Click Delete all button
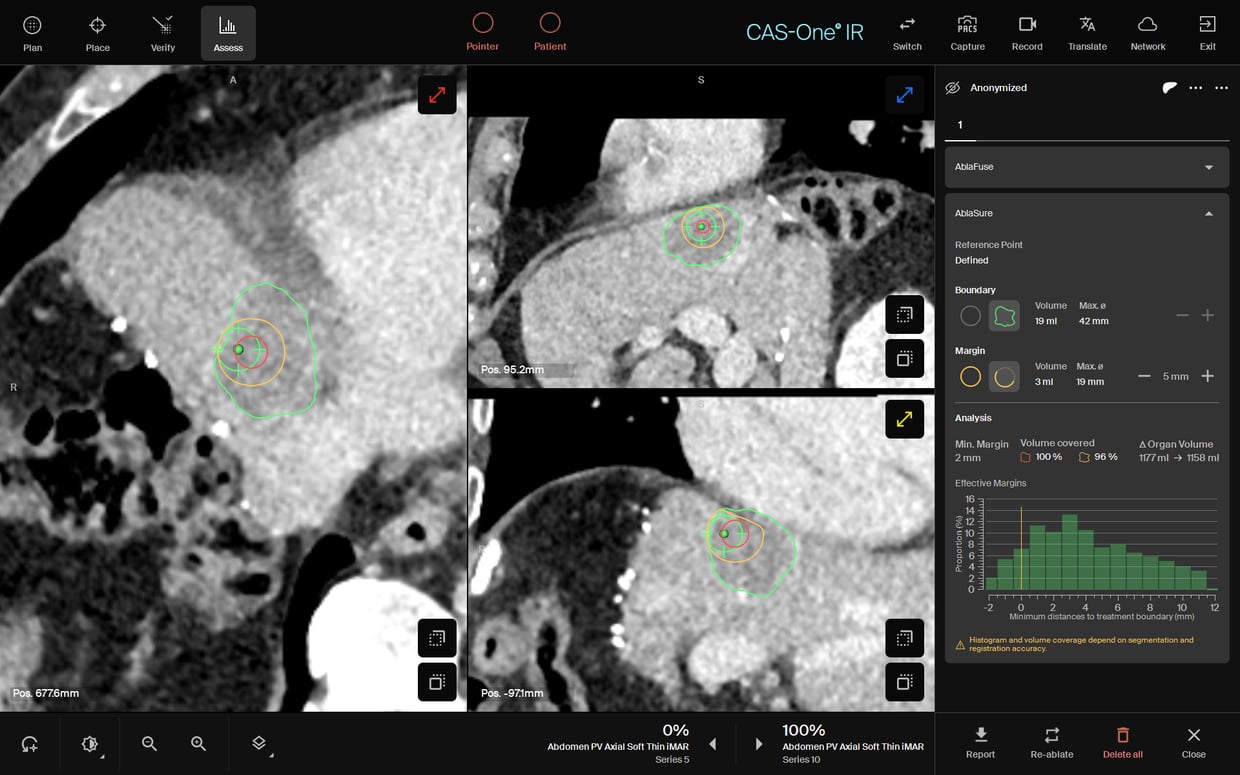 coord(1122,742)
